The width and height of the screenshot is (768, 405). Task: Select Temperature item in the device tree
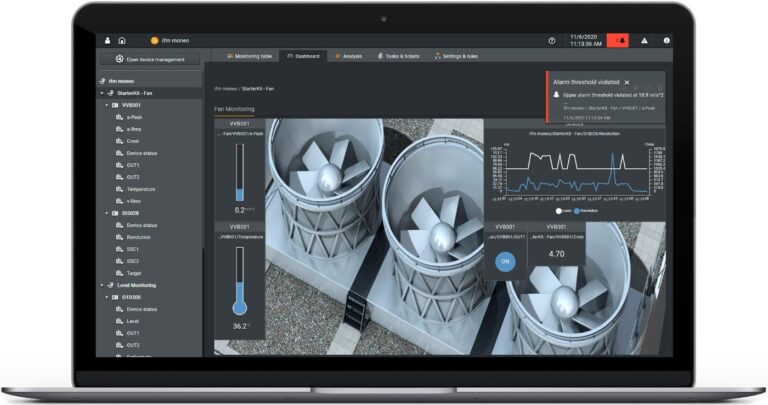pyautogui.click(x=141, y=189)
